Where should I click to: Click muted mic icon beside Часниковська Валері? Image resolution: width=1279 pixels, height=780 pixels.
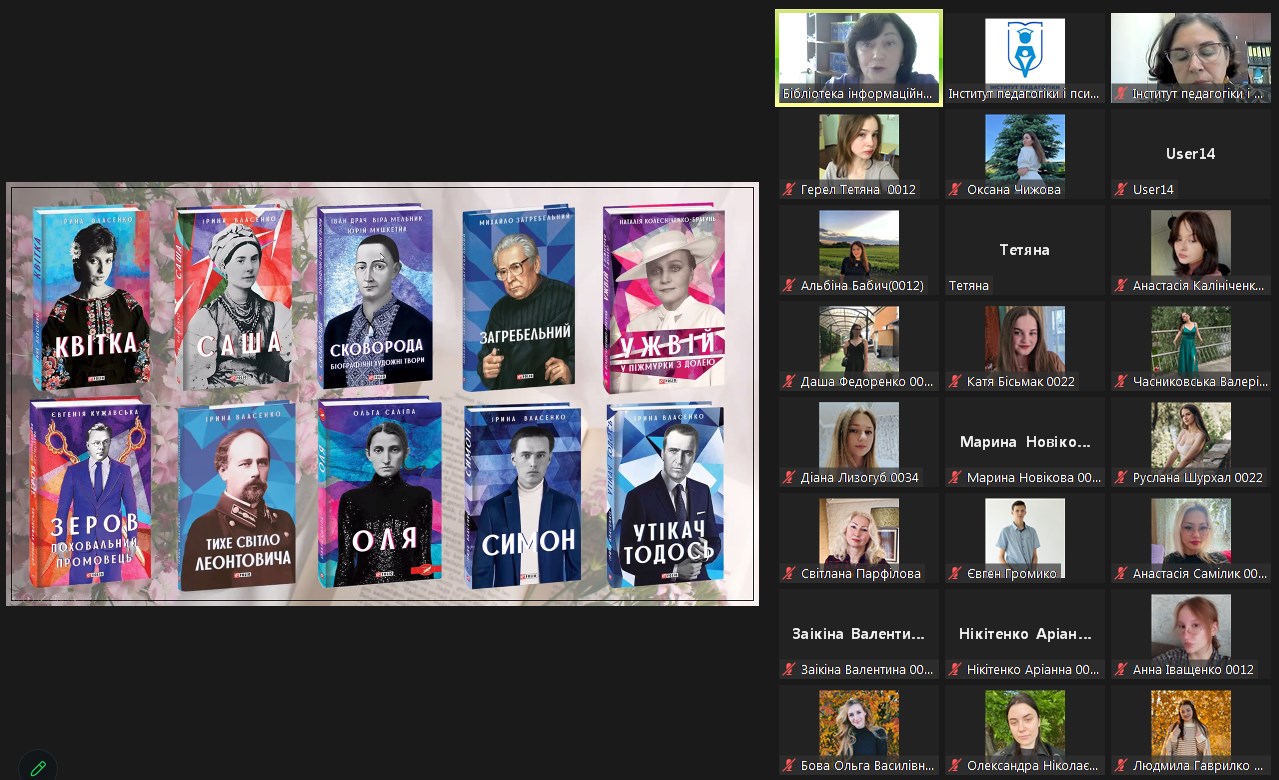[x=1122, y=382]
